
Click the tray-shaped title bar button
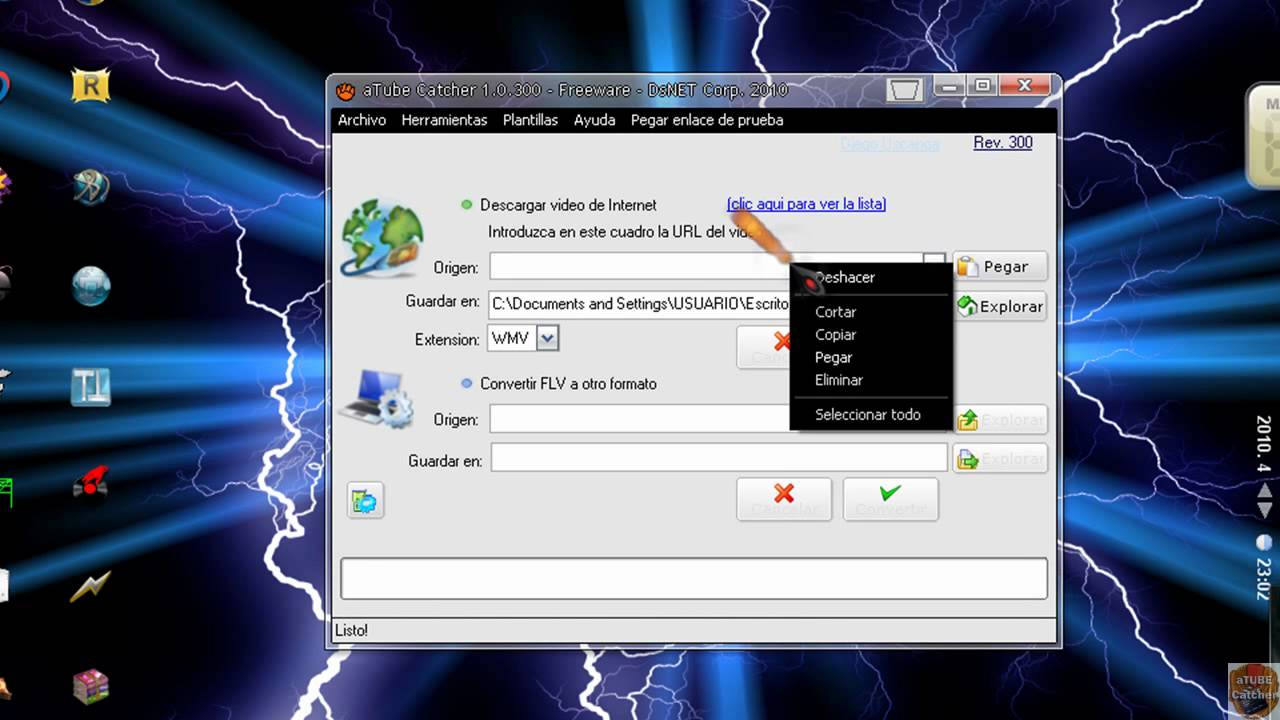(x=905, y=90)
